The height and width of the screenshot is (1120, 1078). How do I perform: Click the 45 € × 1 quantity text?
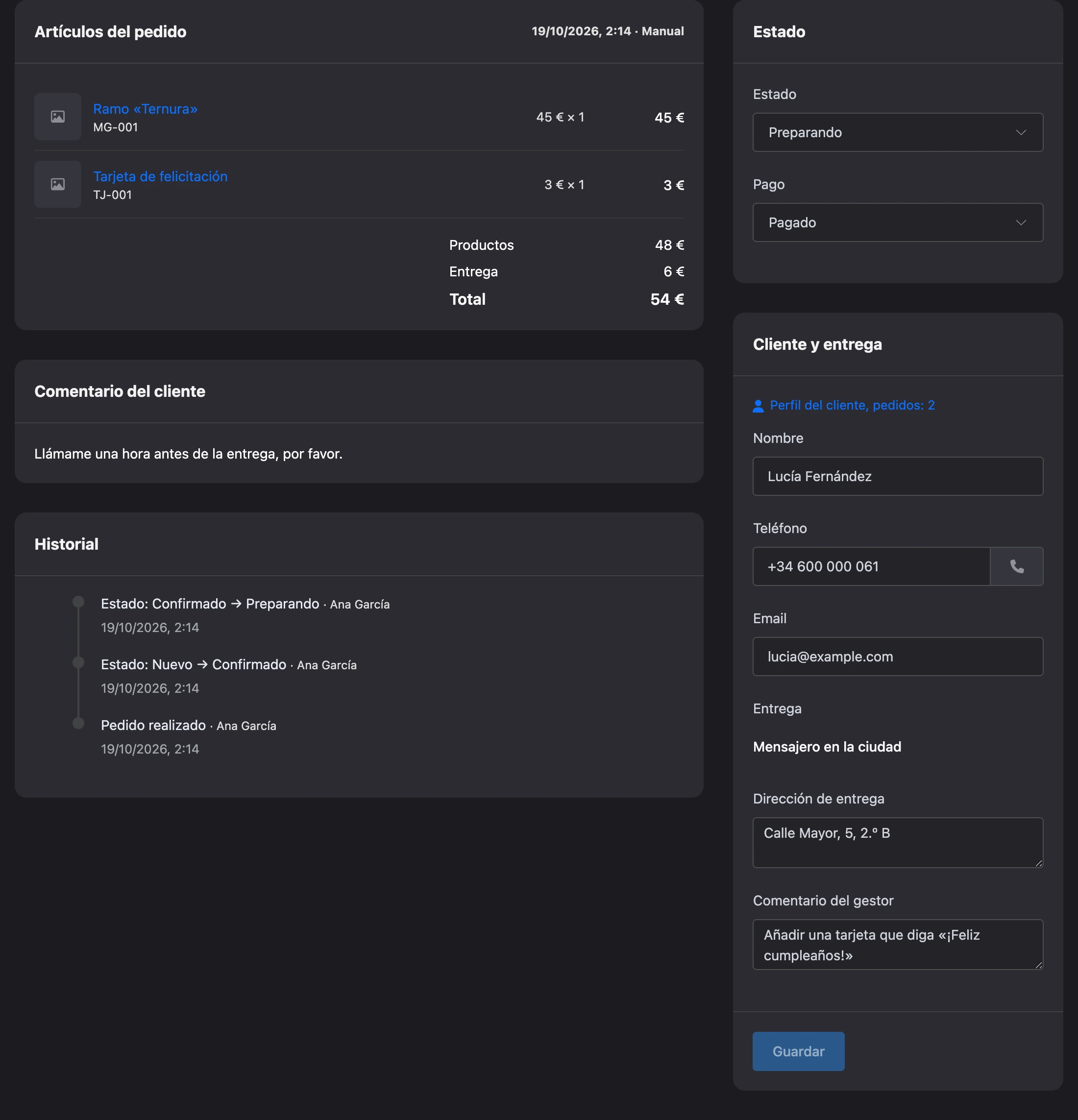click(x=560, y=117)
